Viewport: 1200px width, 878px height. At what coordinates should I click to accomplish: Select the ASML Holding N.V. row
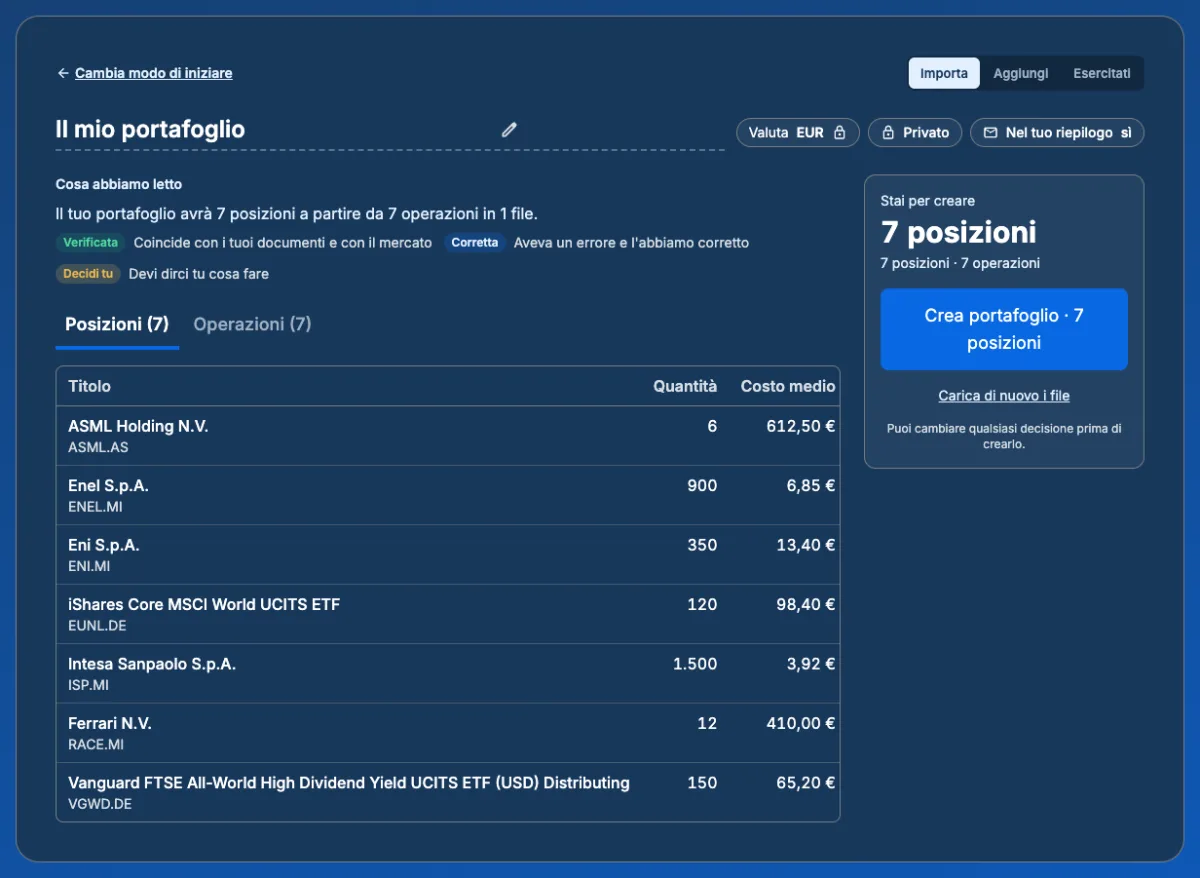coord(448,436)
